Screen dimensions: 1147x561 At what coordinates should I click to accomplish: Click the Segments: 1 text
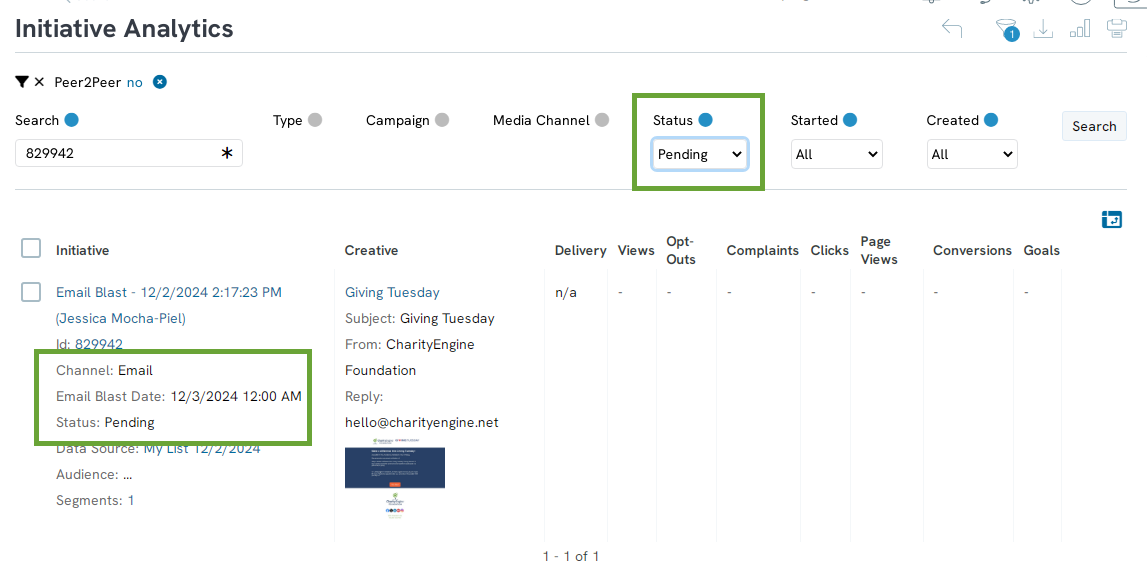click(95, 500)
